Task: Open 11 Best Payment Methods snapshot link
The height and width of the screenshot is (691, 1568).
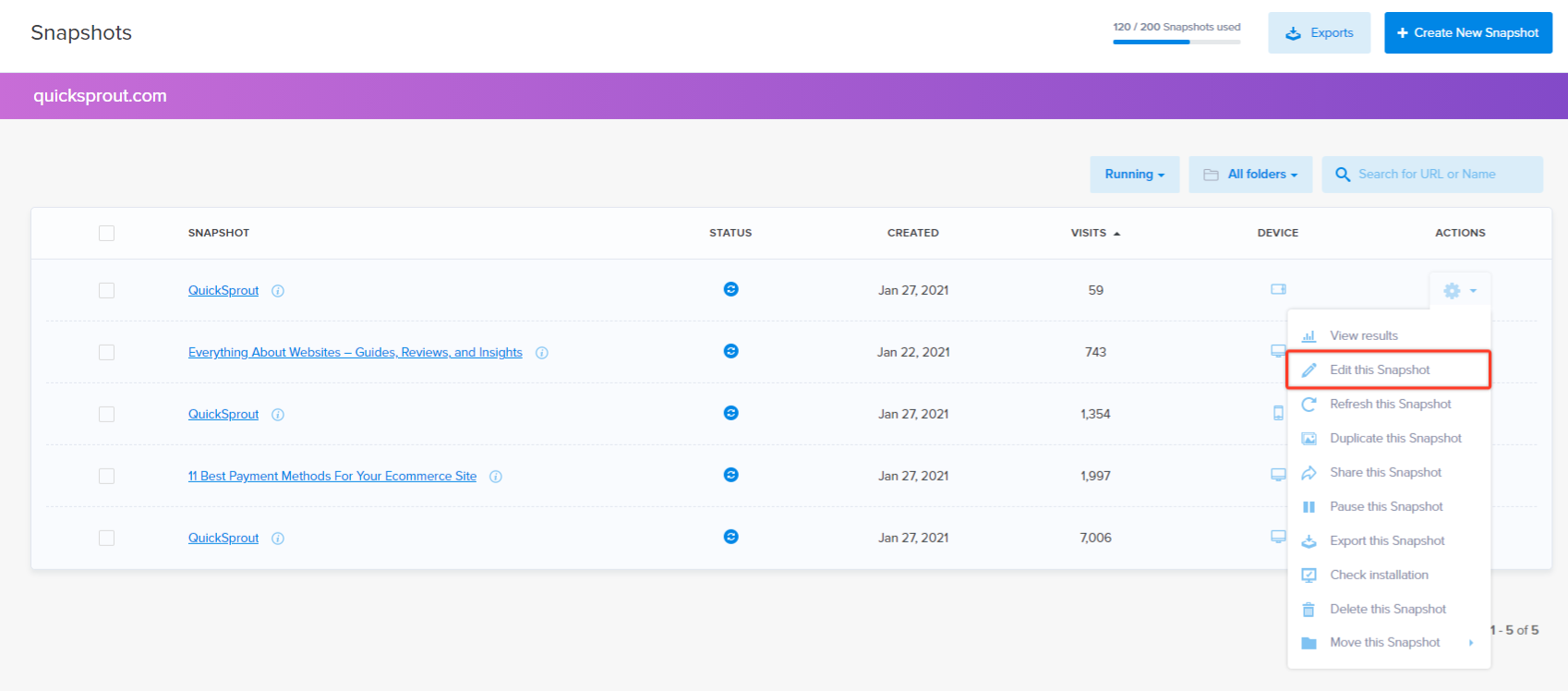Action: pyautogui.click(x=332, y=477)
